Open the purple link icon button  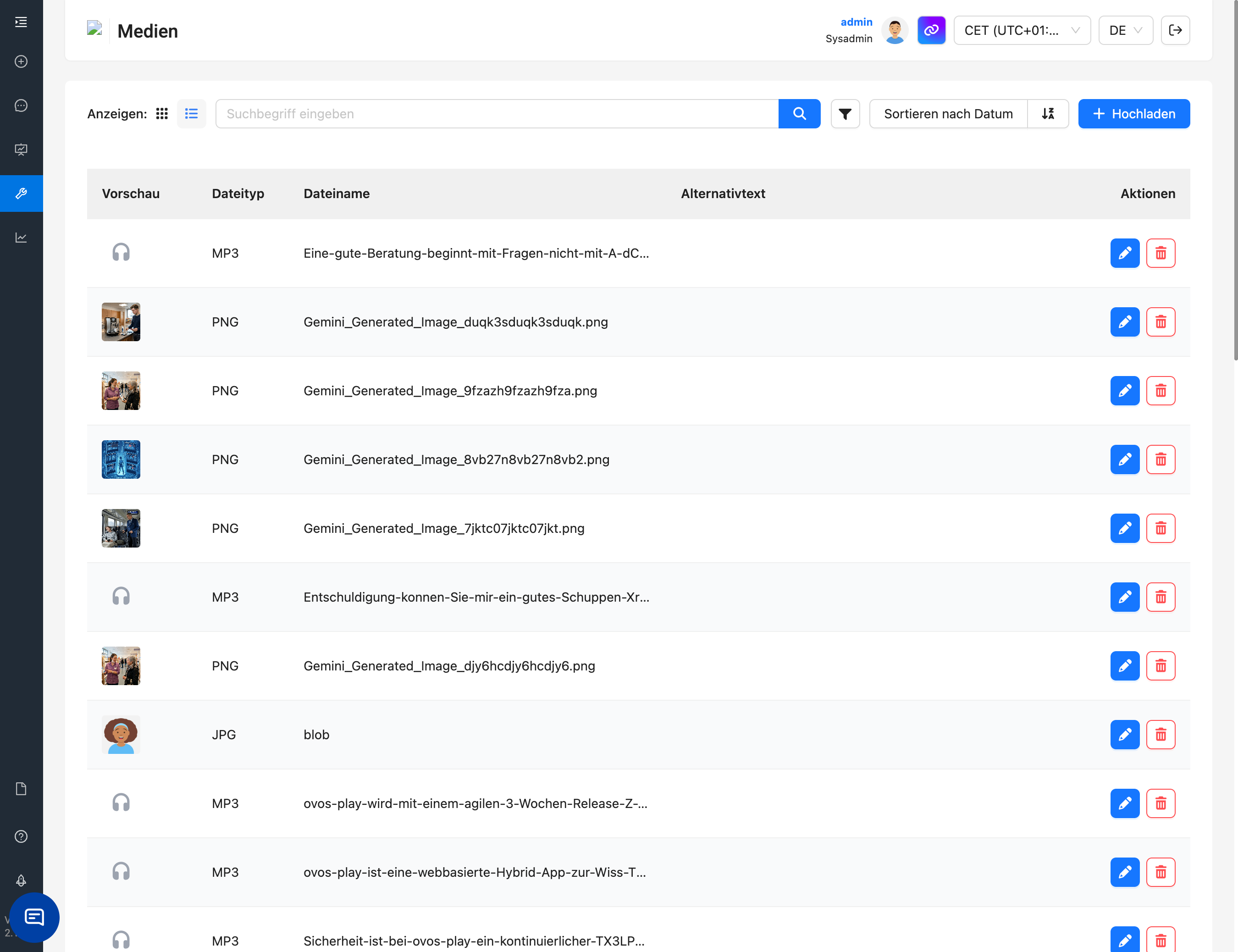tap(931, 31)
